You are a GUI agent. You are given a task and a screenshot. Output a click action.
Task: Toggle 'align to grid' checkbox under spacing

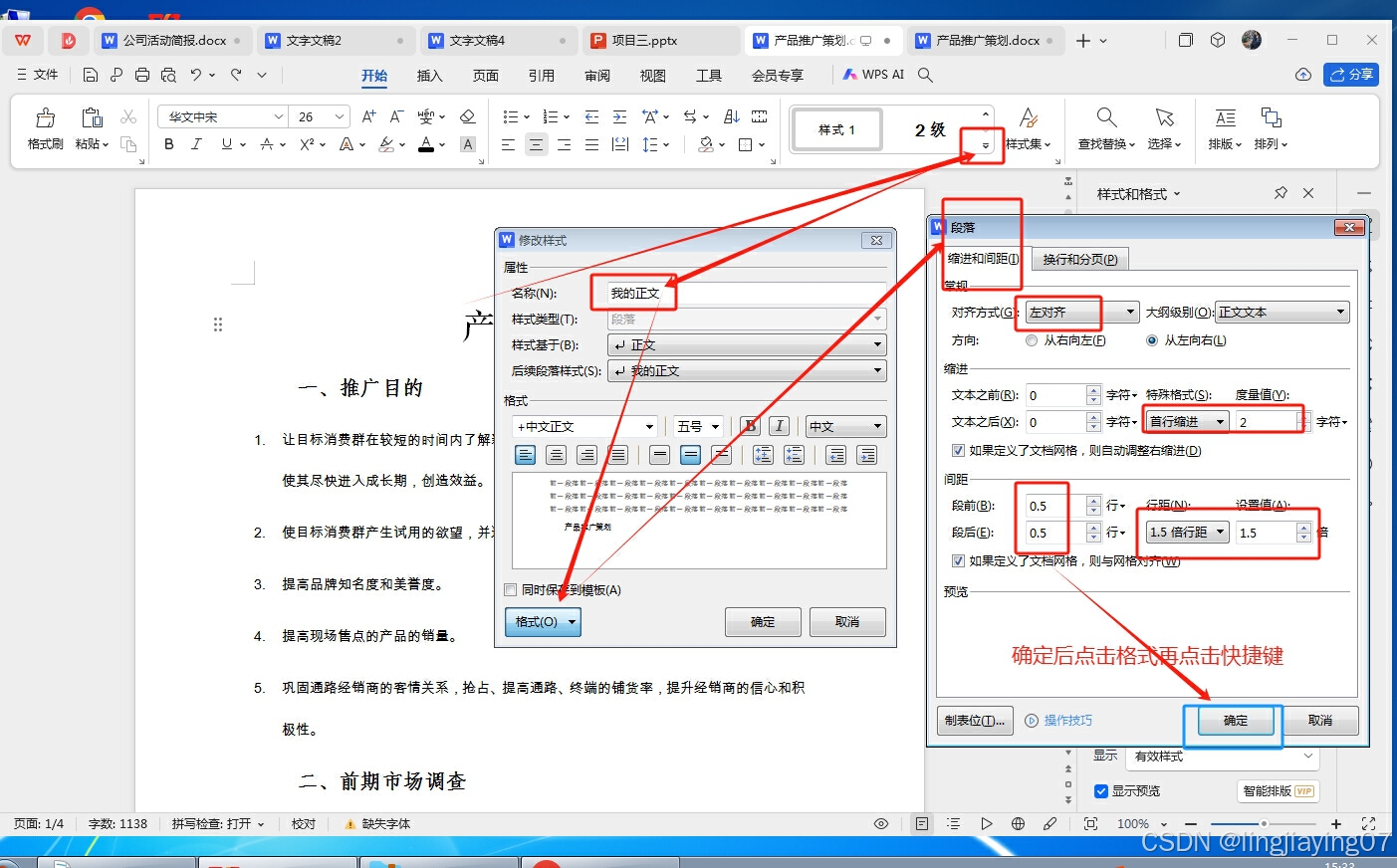pos(958,560)
